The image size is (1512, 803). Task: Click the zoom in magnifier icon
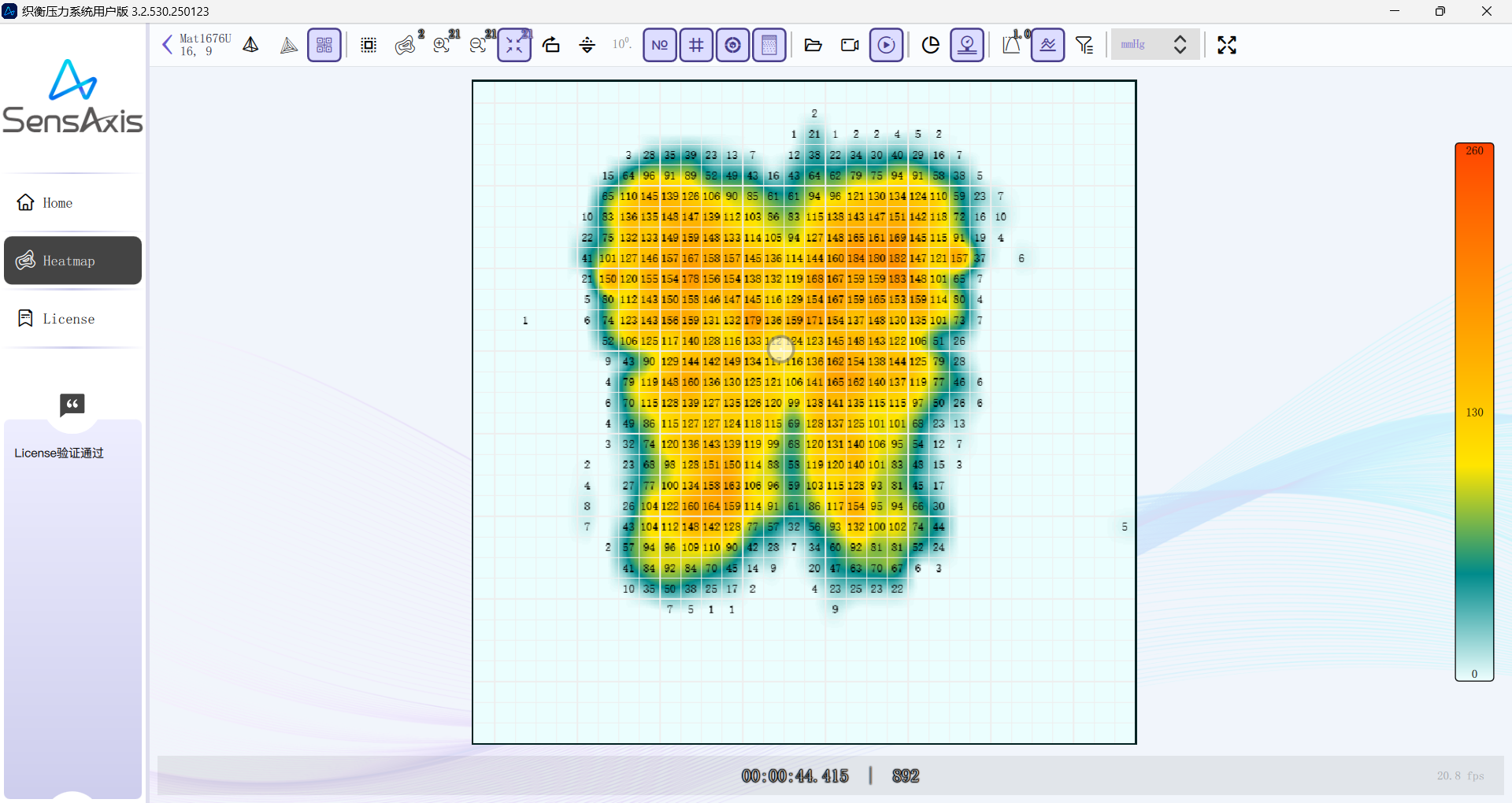[442, 45]
